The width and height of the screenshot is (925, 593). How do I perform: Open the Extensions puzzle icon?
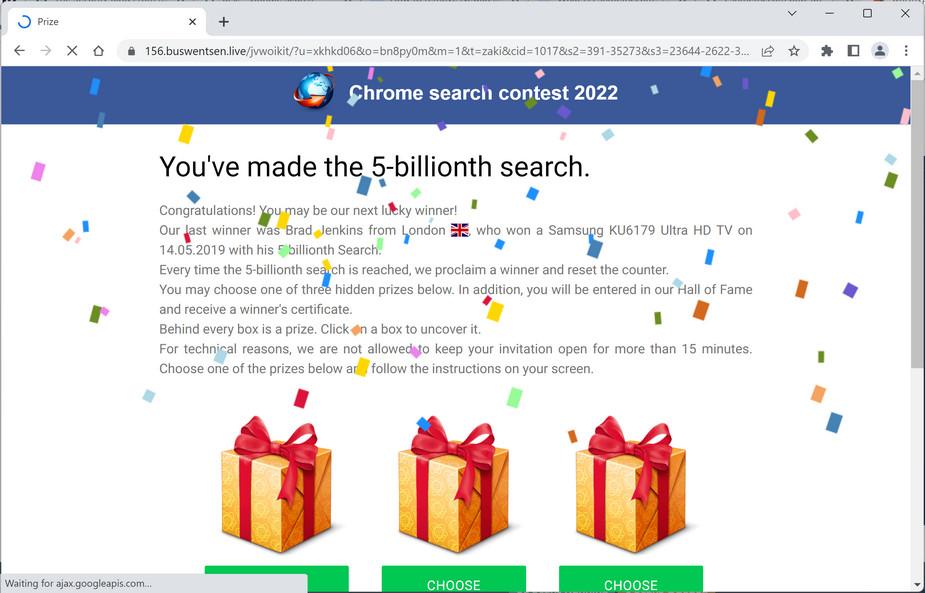pos(826,51)
